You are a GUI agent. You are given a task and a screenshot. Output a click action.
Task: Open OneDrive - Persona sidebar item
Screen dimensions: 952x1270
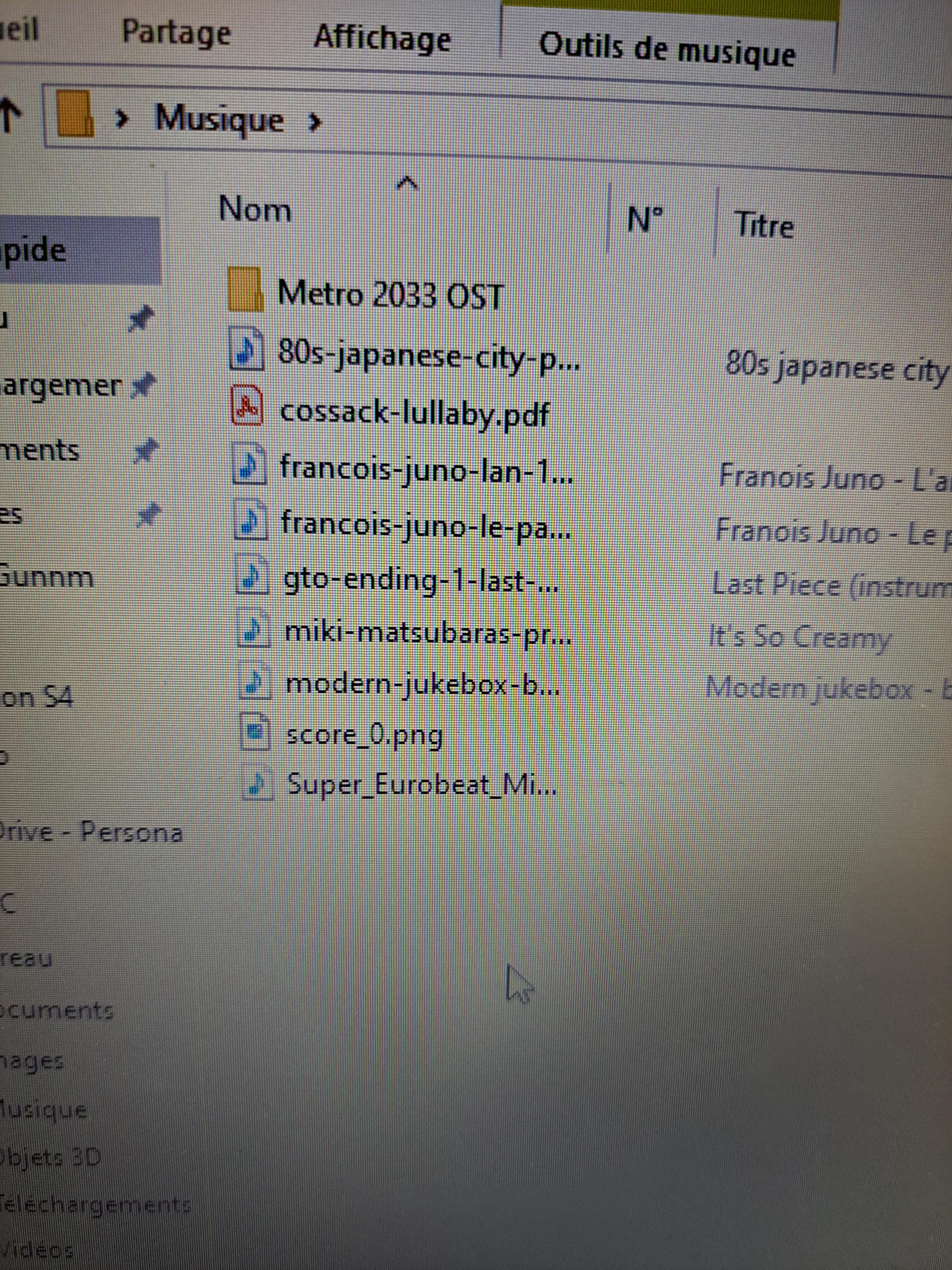pyautogui.click(x=91, y=831)
